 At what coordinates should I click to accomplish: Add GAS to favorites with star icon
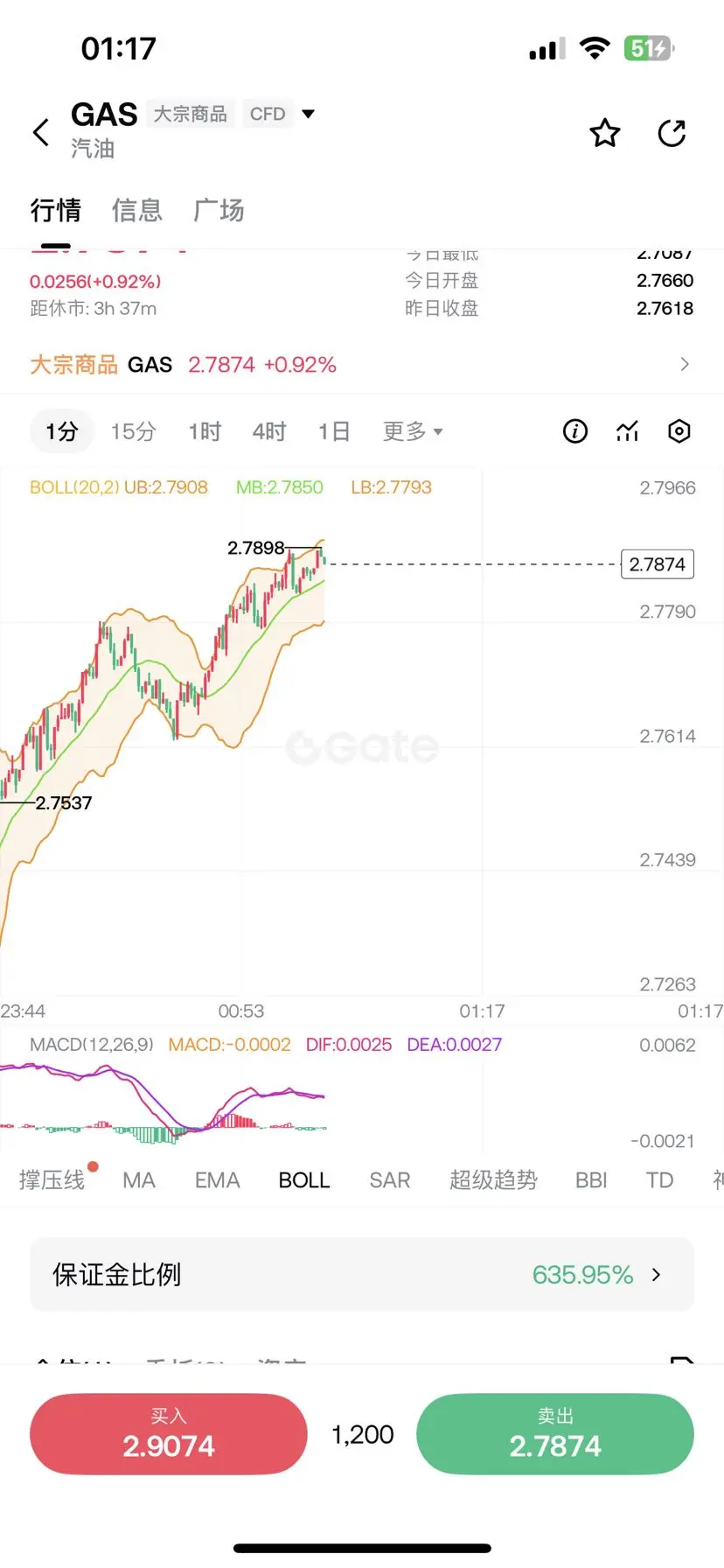(x=604, y=133)
